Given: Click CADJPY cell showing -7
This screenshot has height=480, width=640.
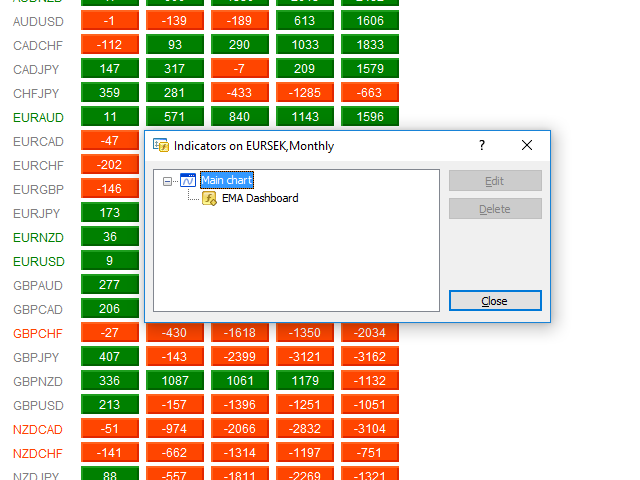Looking at the screenshot, I should coord(240,69).
